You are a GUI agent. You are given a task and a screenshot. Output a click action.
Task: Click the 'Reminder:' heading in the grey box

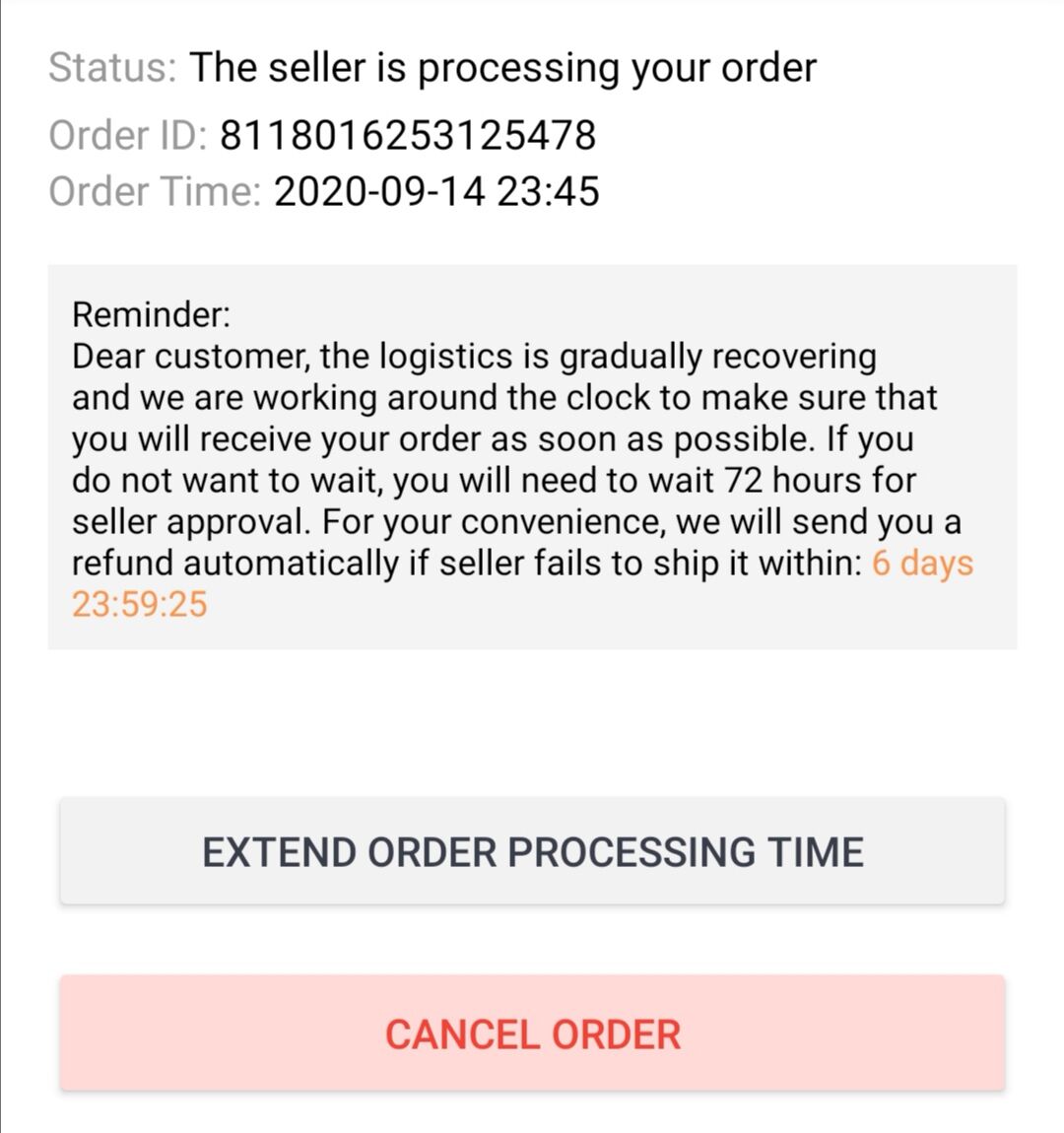[x=151, y=314]
